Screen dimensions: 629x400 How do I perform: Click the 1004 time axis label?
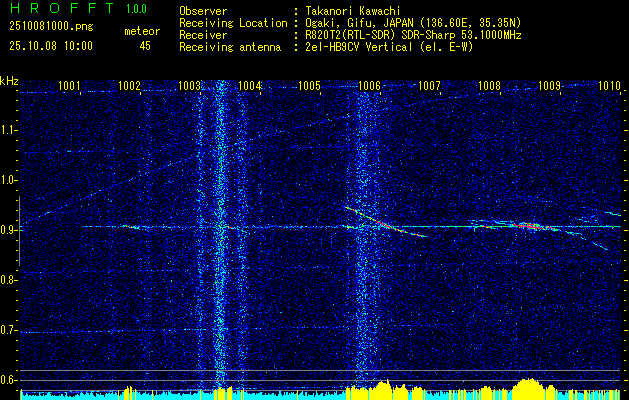(x=250, y=85)
